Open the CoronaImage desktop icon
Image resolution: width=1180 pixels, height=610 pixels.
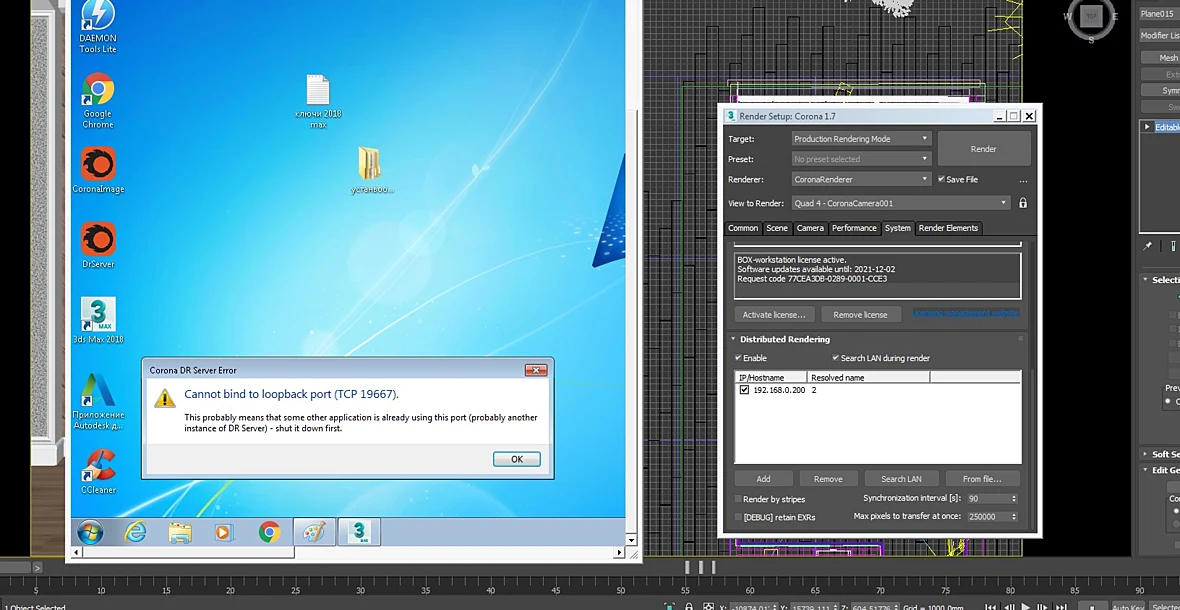(x=98, y=170)
